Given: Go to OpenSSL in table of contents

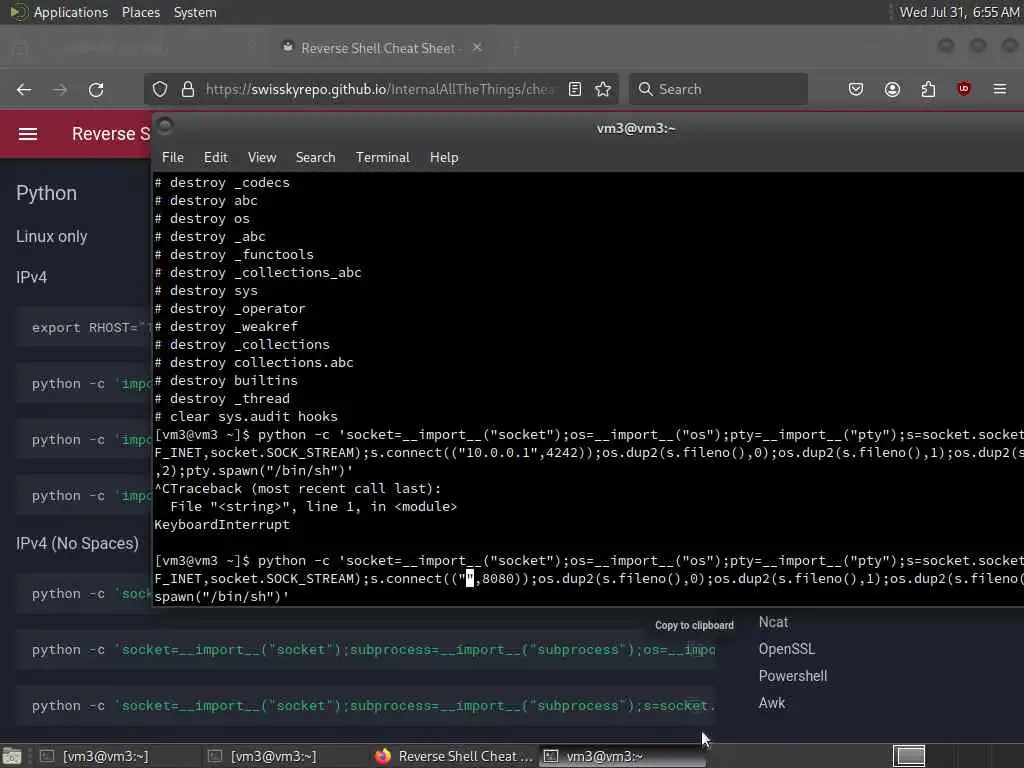Looking at the screenshot, I should click(786, 649).
